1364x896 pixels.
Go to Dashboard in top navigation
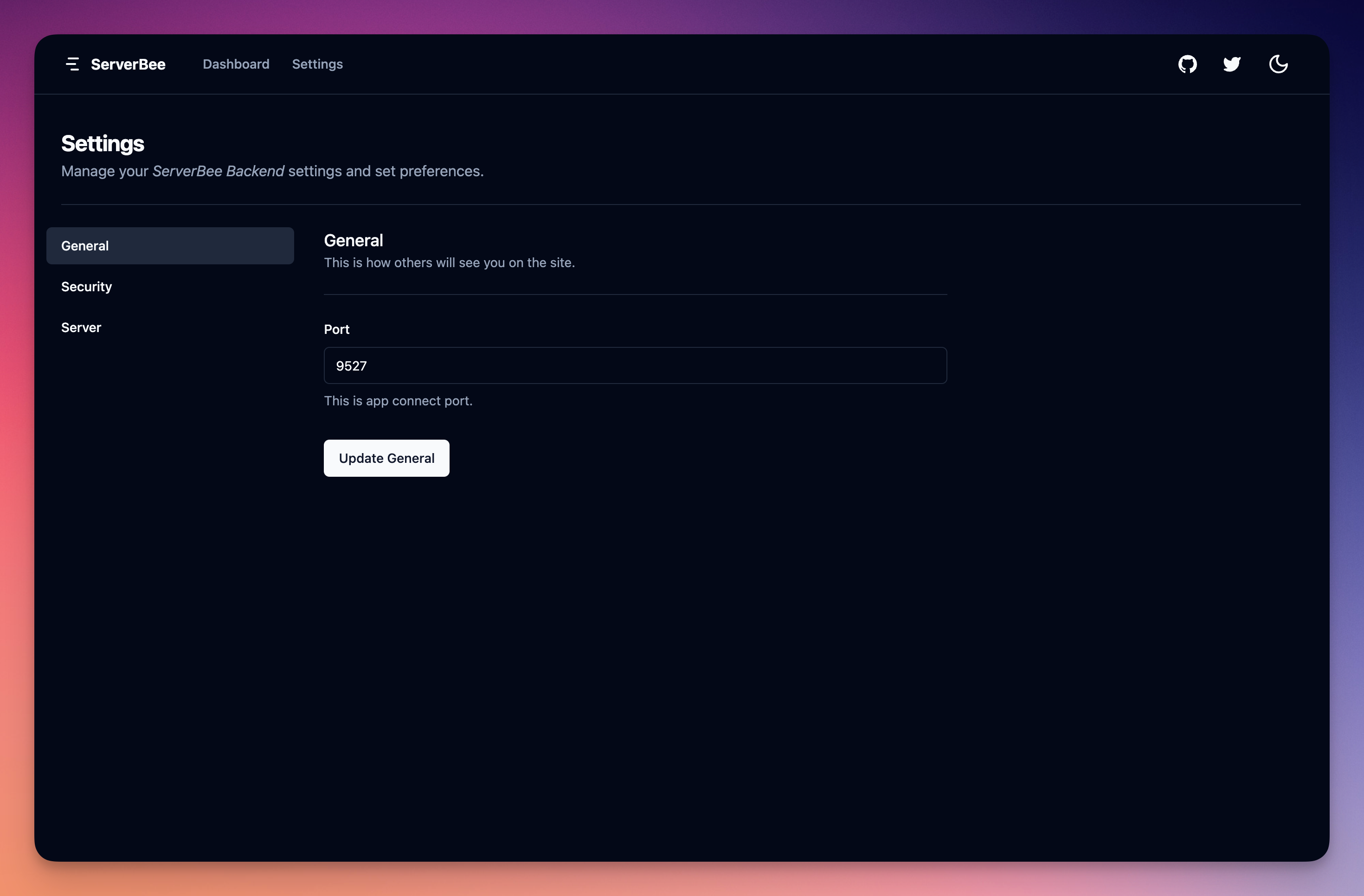[236, 64]
